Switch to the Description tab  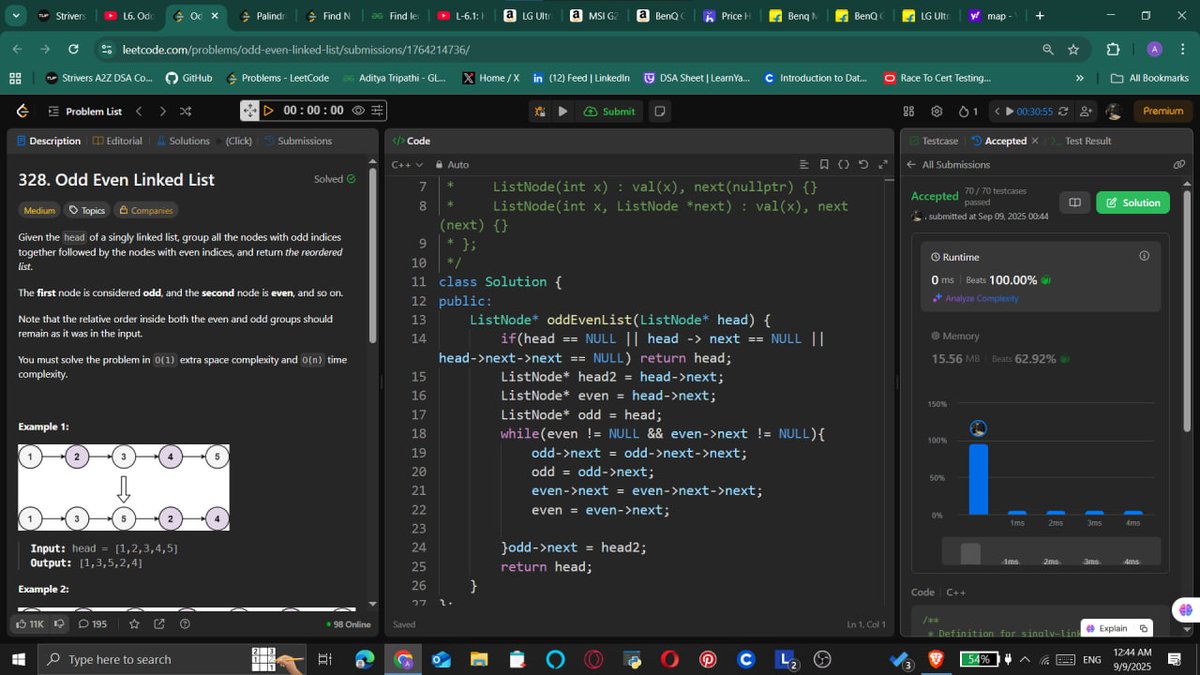[x=48, y=141]
